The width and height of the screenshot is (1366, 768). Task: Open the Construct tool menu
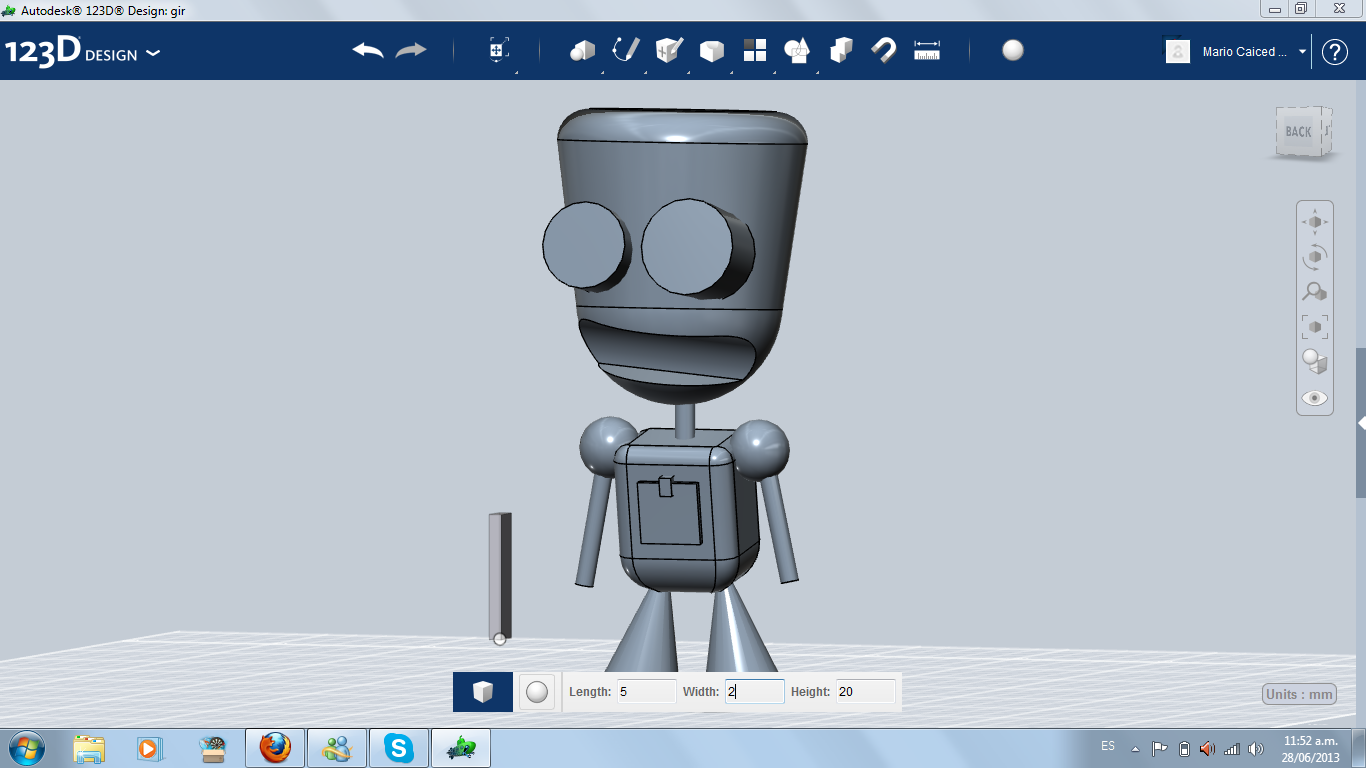point(669,50)
